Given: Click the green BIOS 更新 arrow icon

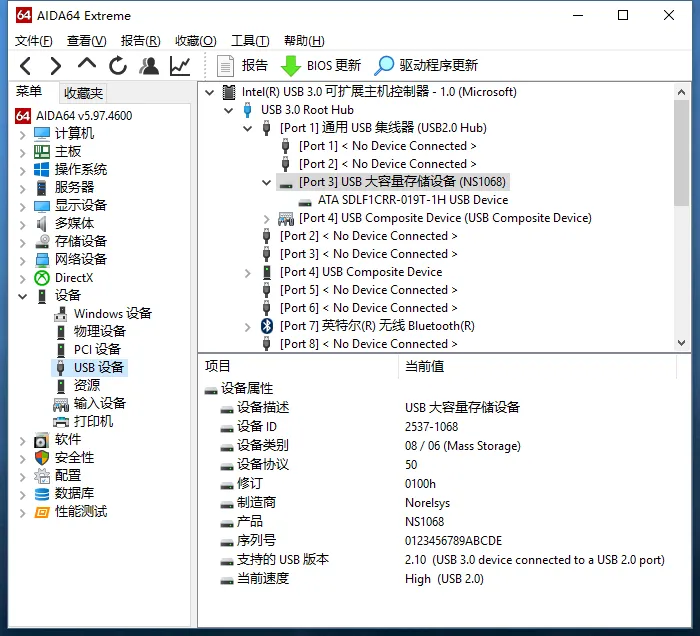Looking at the screenshot, I should (x=291, y=66).
